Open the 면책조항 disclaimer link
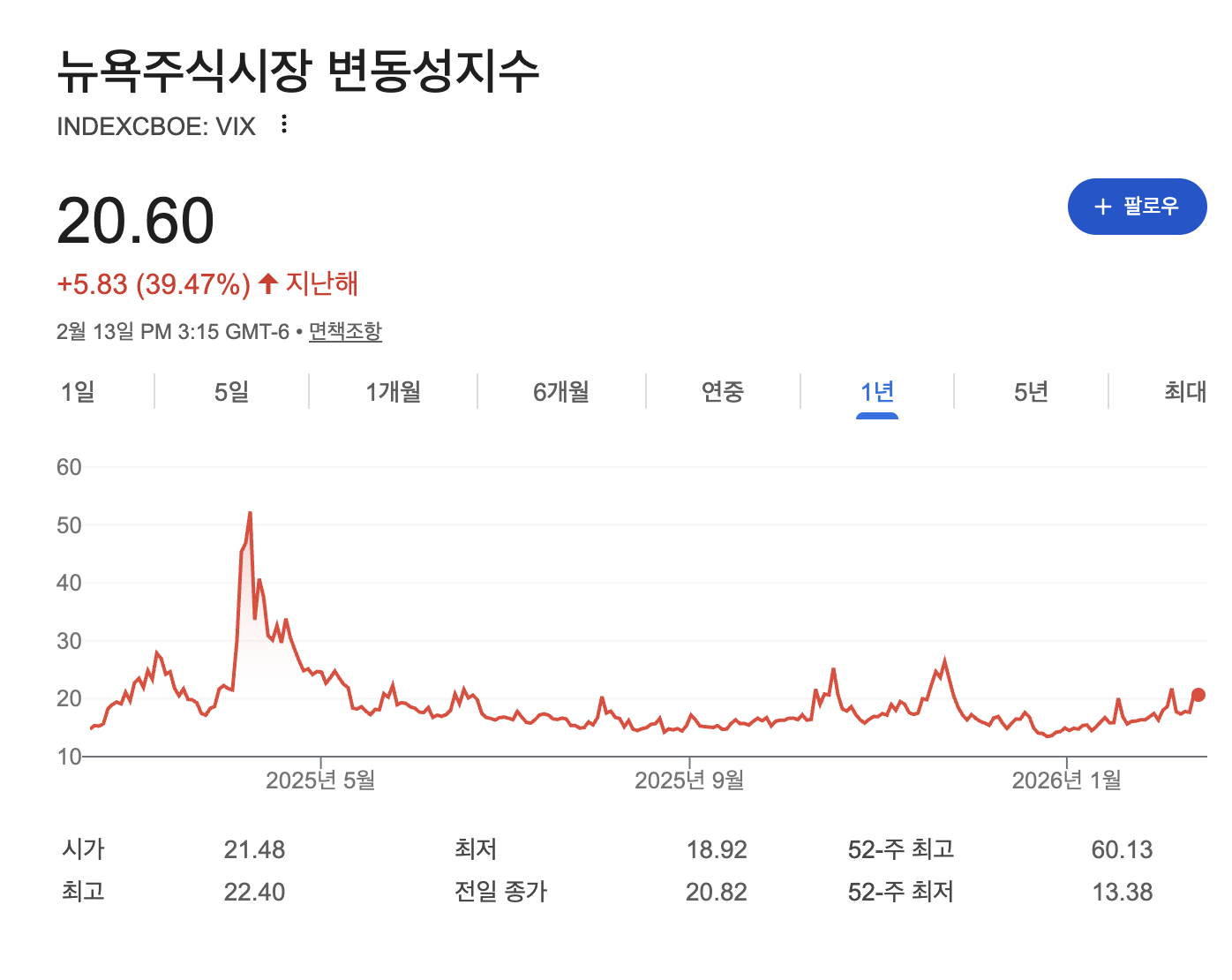This screenshot has width=1232, height=980. tap(345, 332)
